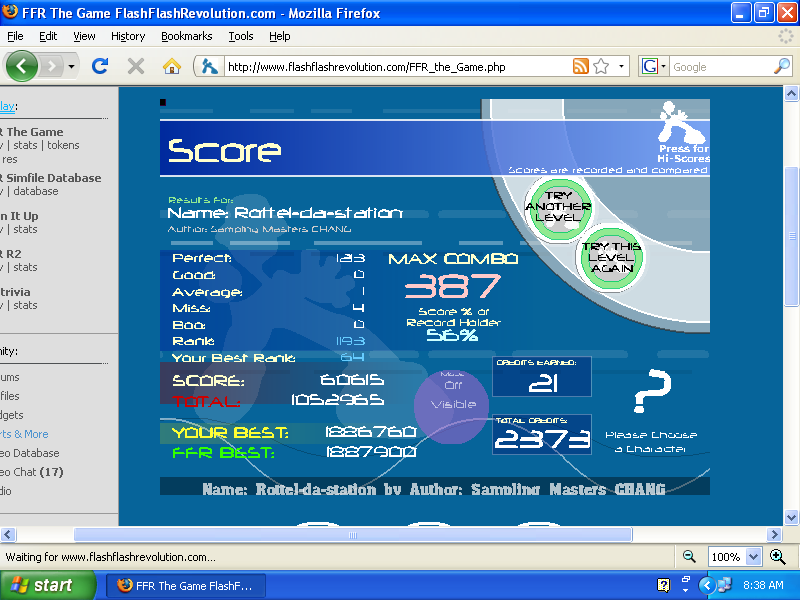Click the Windows Start button
The width and height of the screenshot is (800, 600).
click(x=48, y=586)
